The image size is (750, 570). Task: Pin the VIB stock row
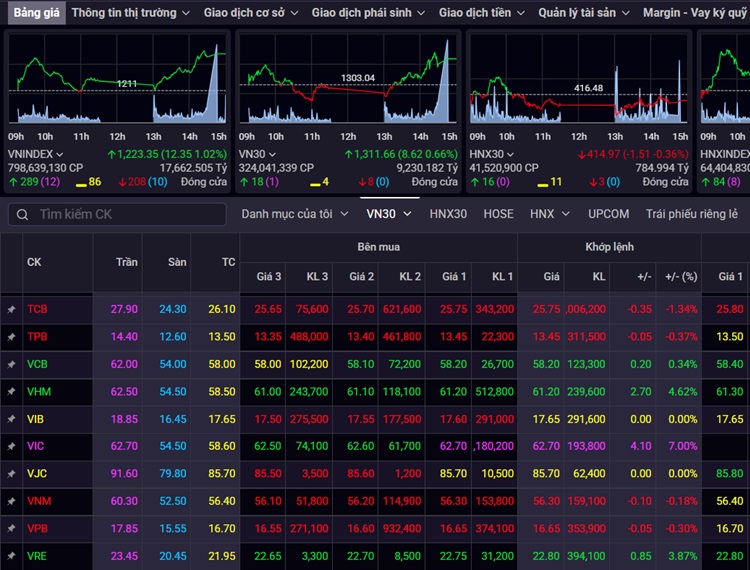(11, 419)
